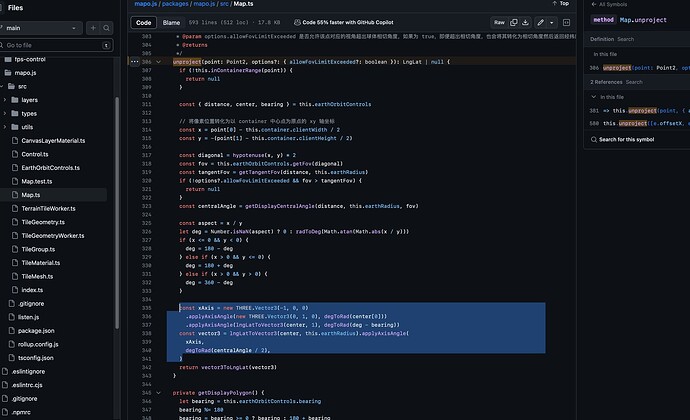Open .eslintignore file
Viewport: 690px width, 420px height.
(28, 372)
